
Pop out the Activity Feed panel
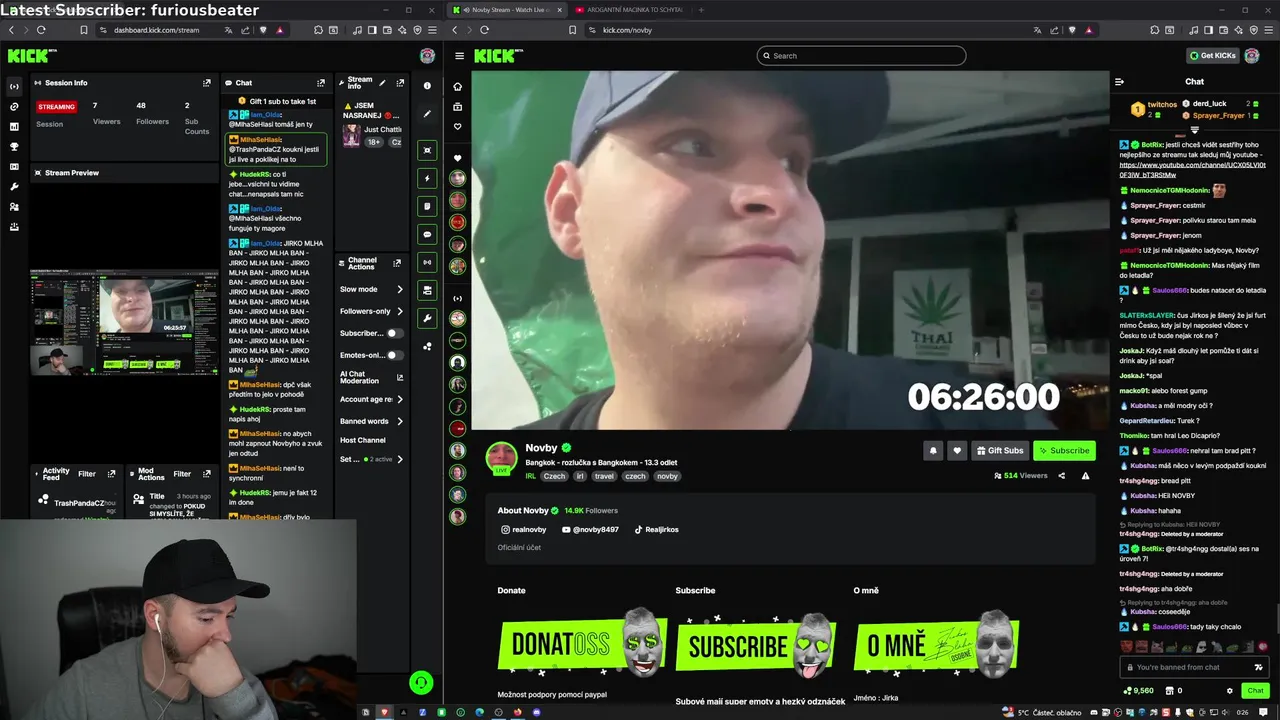pos(112,474)
